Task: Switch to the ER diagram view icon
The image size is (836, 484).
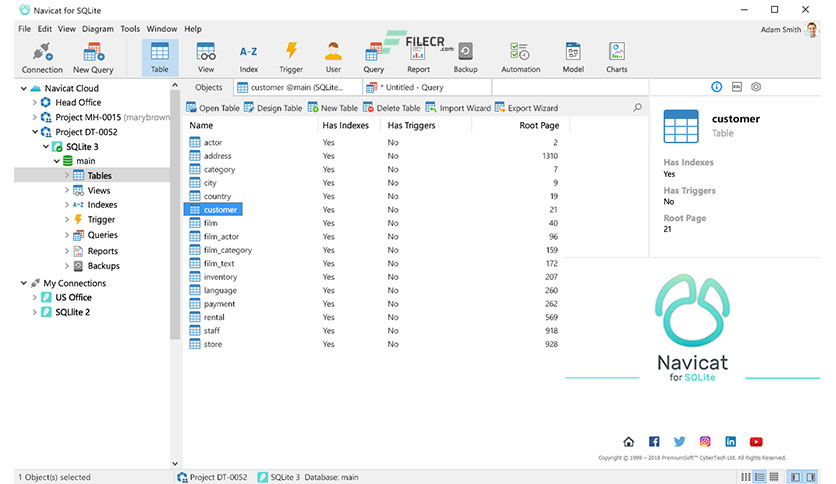Action: tap(774, 477)
